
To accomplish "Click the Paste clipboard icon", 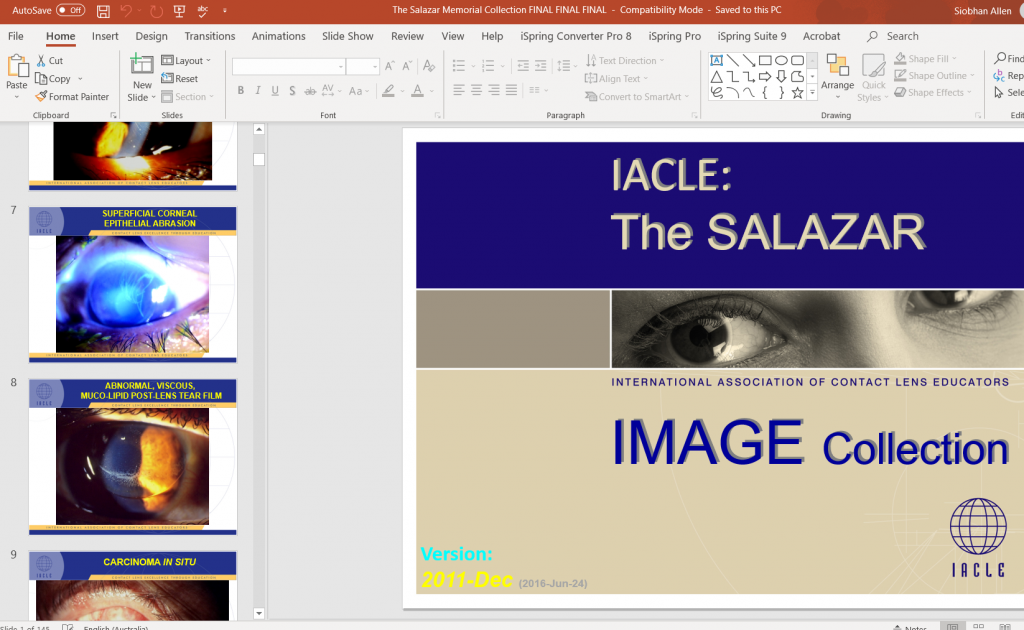I will pyautogui.click(x=17, y=67).
